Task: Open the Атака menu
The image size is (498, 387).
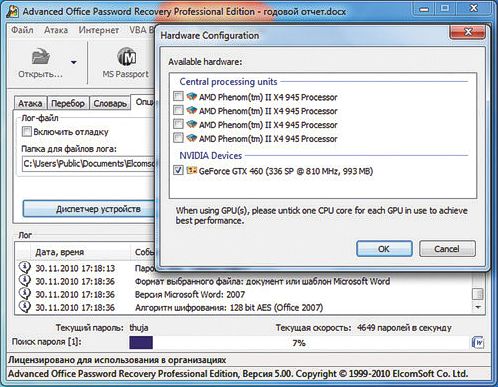Action: (56, 30)
